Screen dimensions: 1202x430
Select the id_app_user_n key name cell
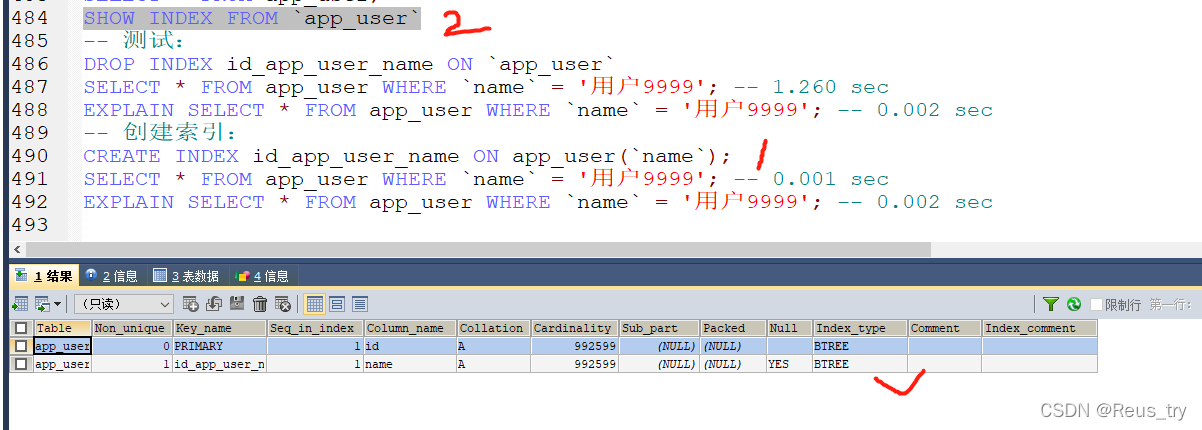219,364
